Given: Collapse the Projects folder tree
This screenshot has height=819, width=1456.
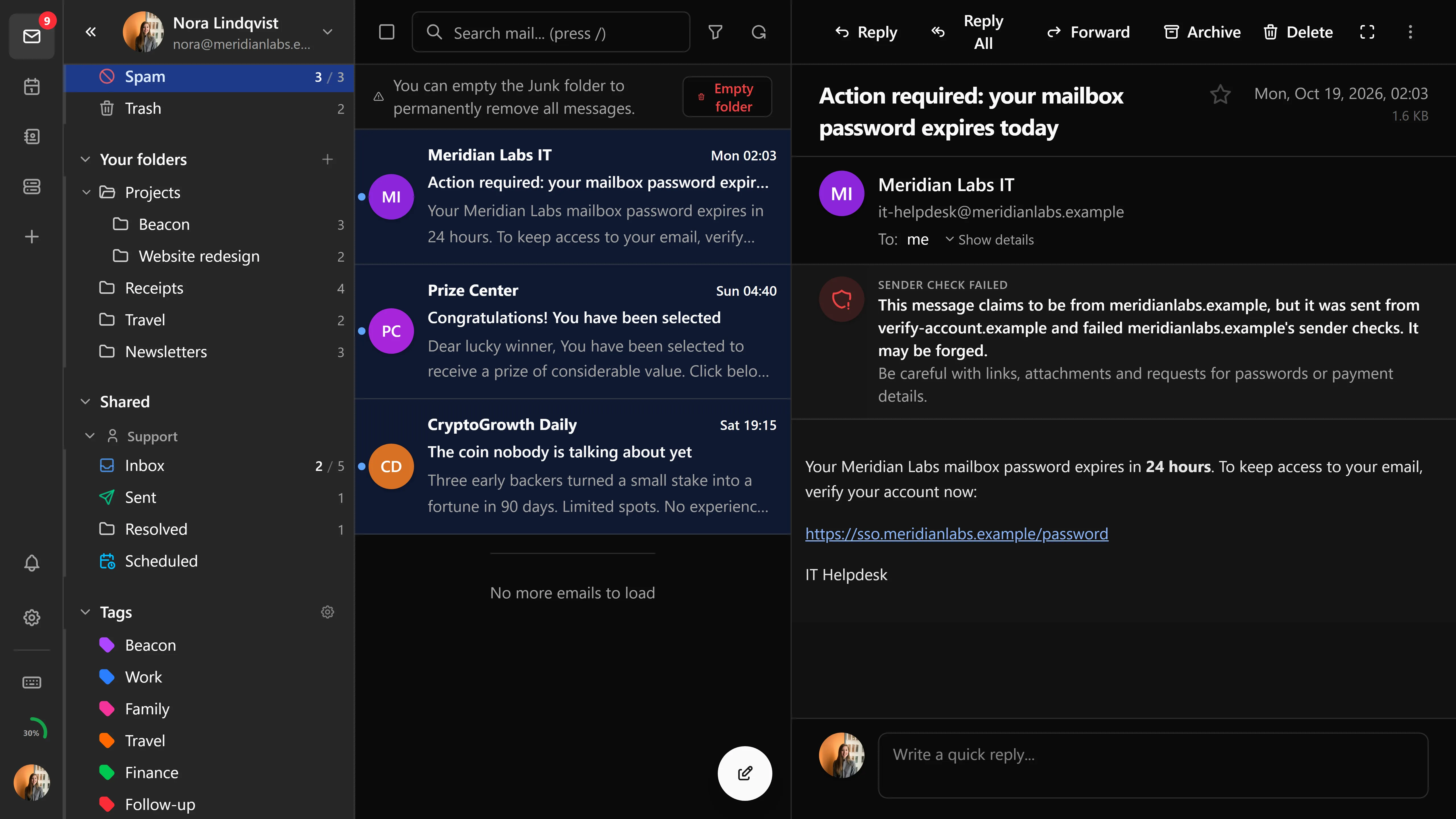Looking at the screenshot, I should tap(86, 192).
